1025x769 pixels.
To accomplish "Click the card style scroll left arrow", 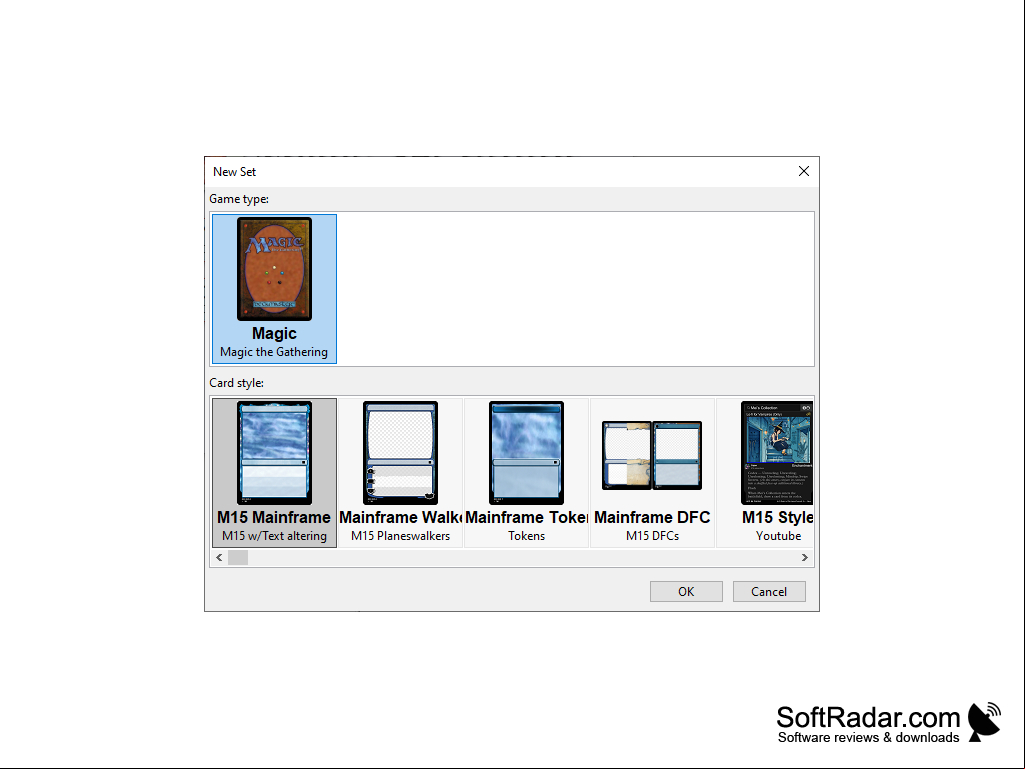I will pyautogui.click(x=219, y=558).
